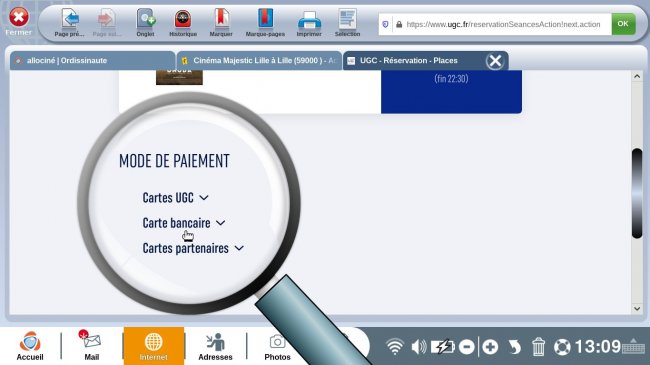Image resolution: width=650 pixels, height=365 pixels.
Task: Click the film poster thumbnail
Action: tap(179, 77)
